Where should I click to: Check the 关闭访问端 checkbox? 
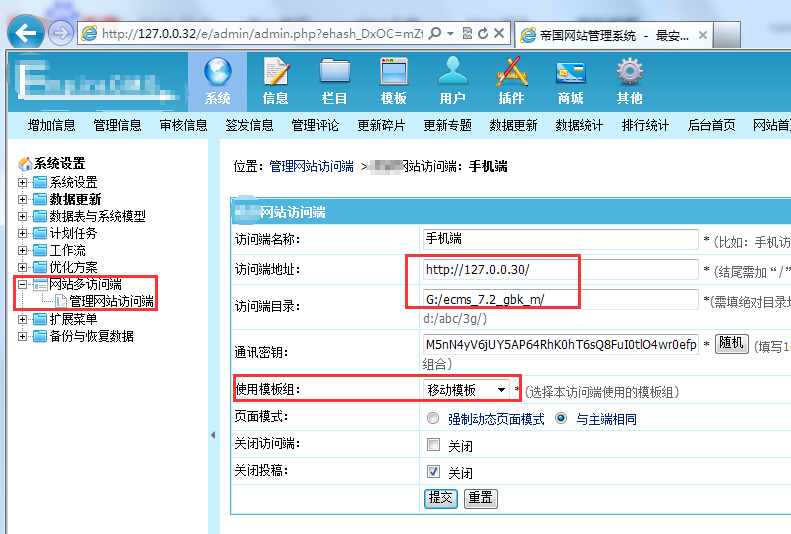[x=433, y=444]
